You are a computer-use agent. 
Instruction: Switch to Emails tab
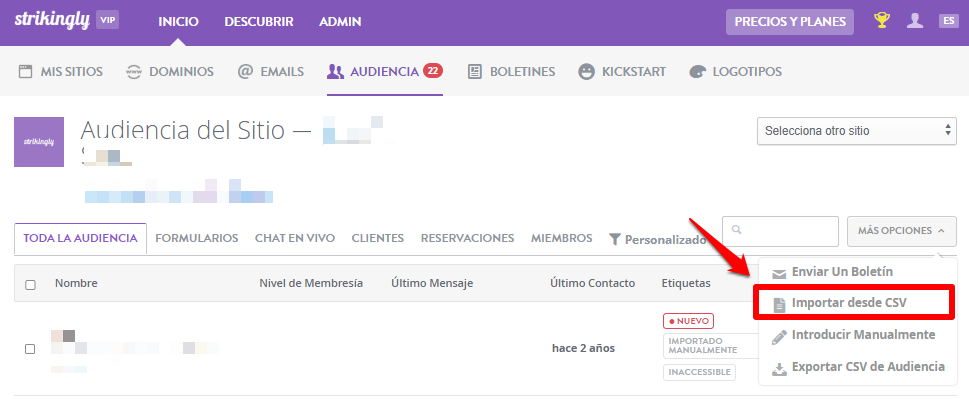coord(271,72)
